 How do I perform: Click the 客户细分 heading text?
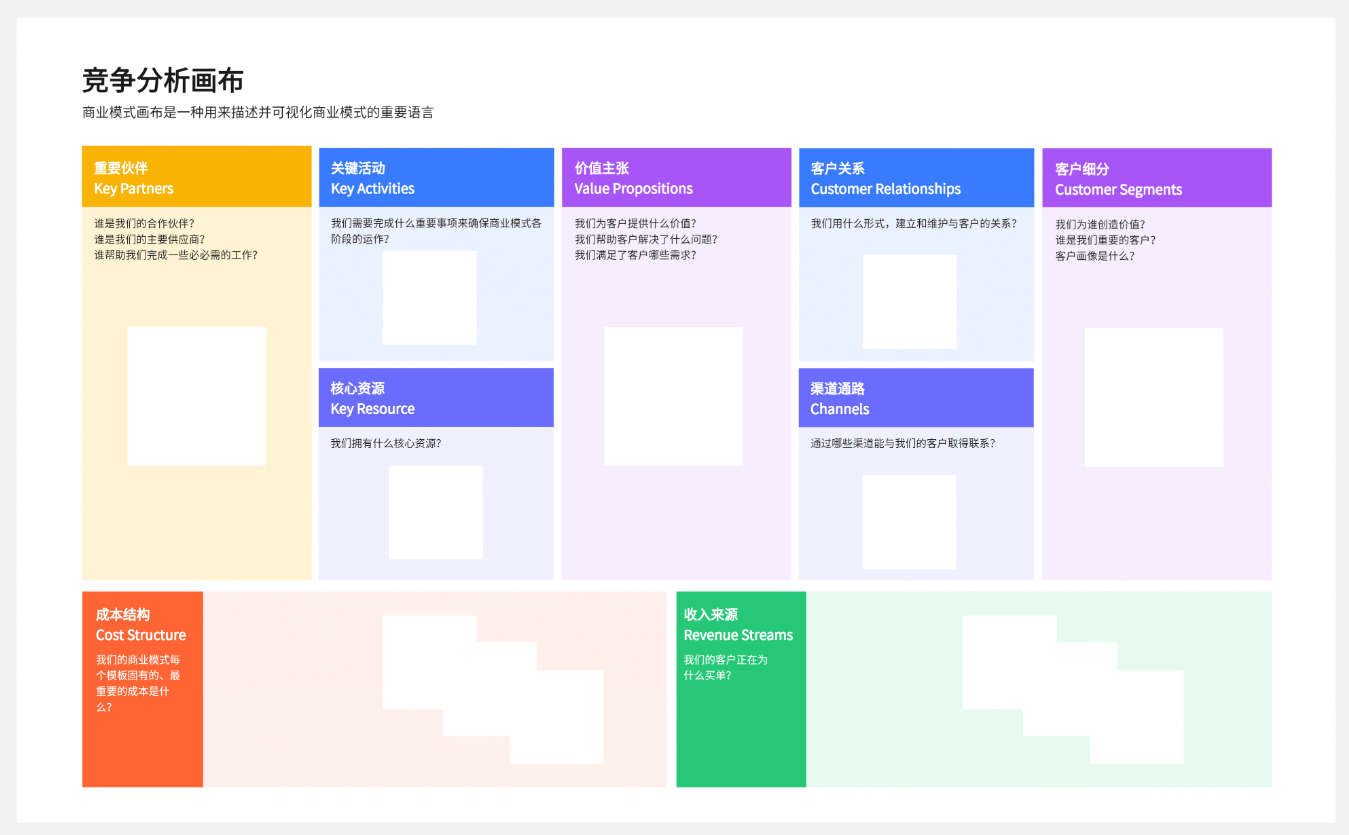tap(1082, 169)
